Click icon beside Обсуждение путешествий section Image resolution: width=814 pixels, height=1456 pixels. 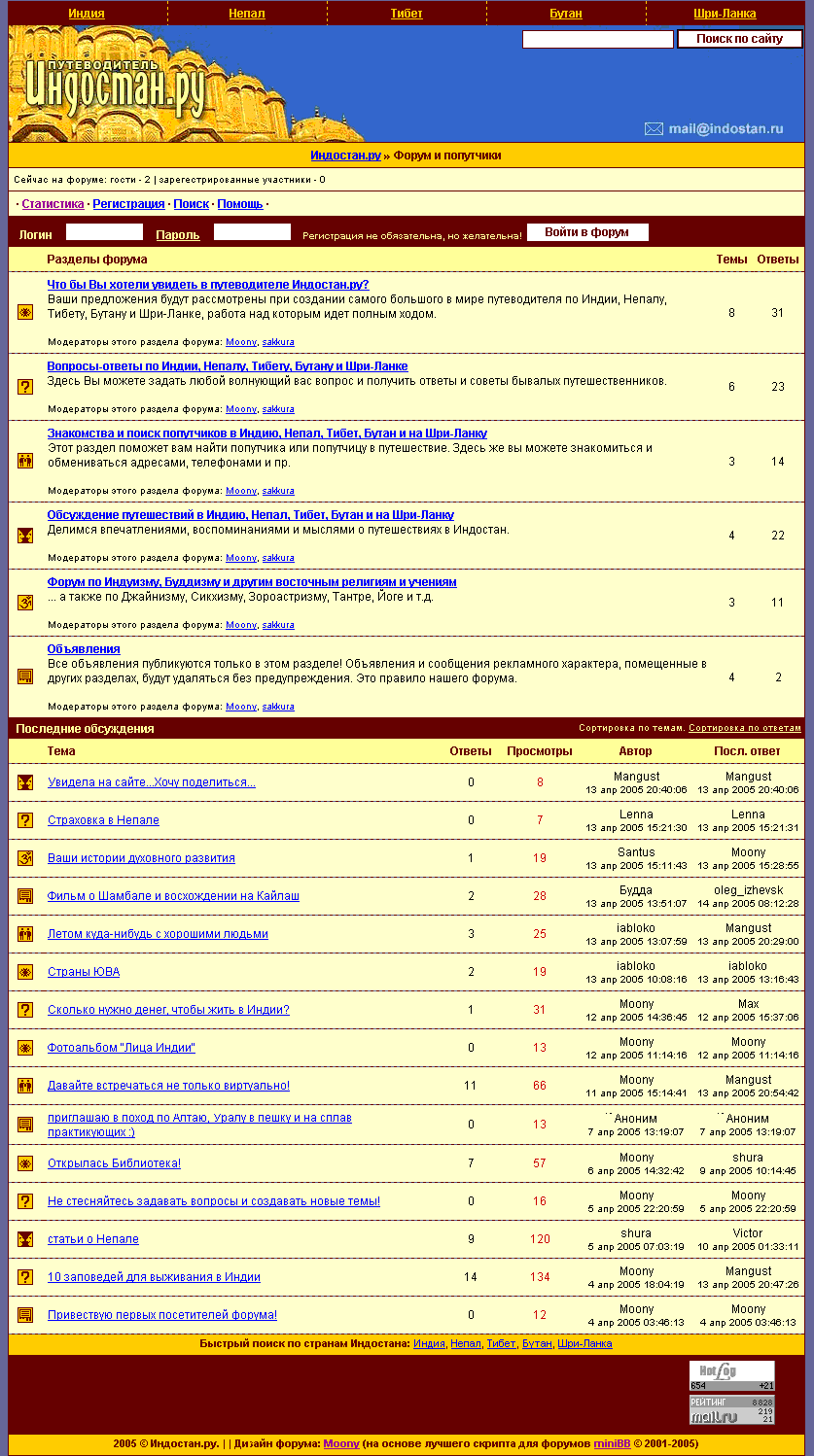(x=25, y=536)
